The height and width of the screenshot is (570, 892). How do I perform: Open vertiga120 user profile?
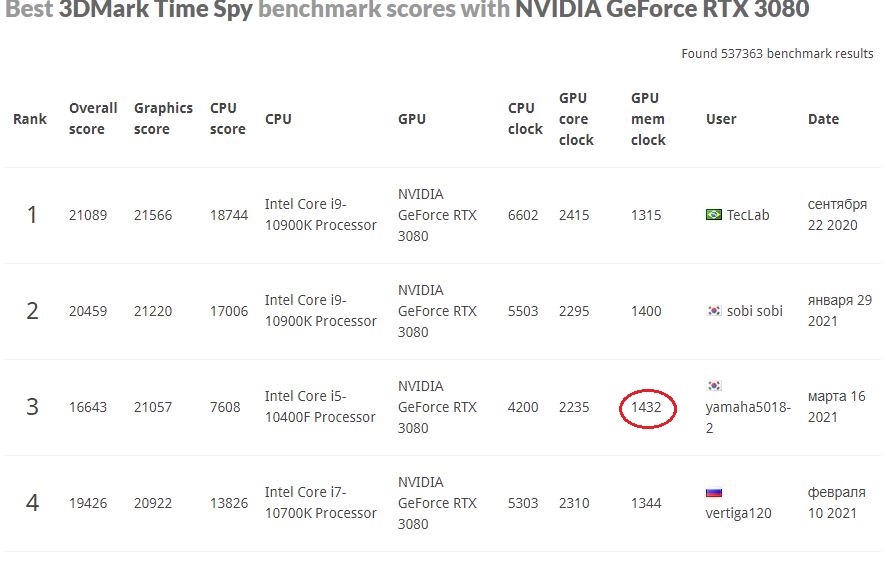click(738, 513)
